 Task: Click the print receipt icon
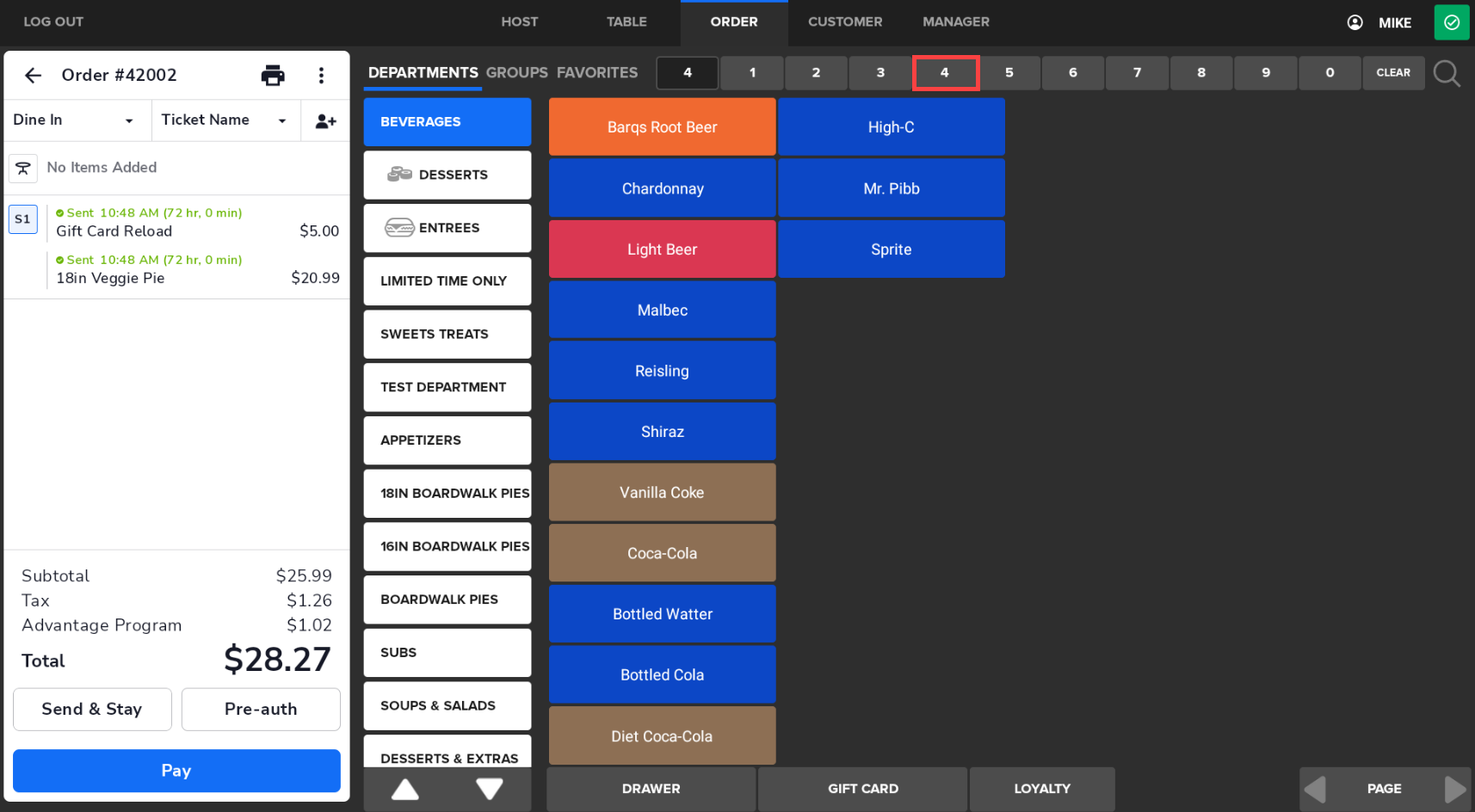[x=273, y=76]
